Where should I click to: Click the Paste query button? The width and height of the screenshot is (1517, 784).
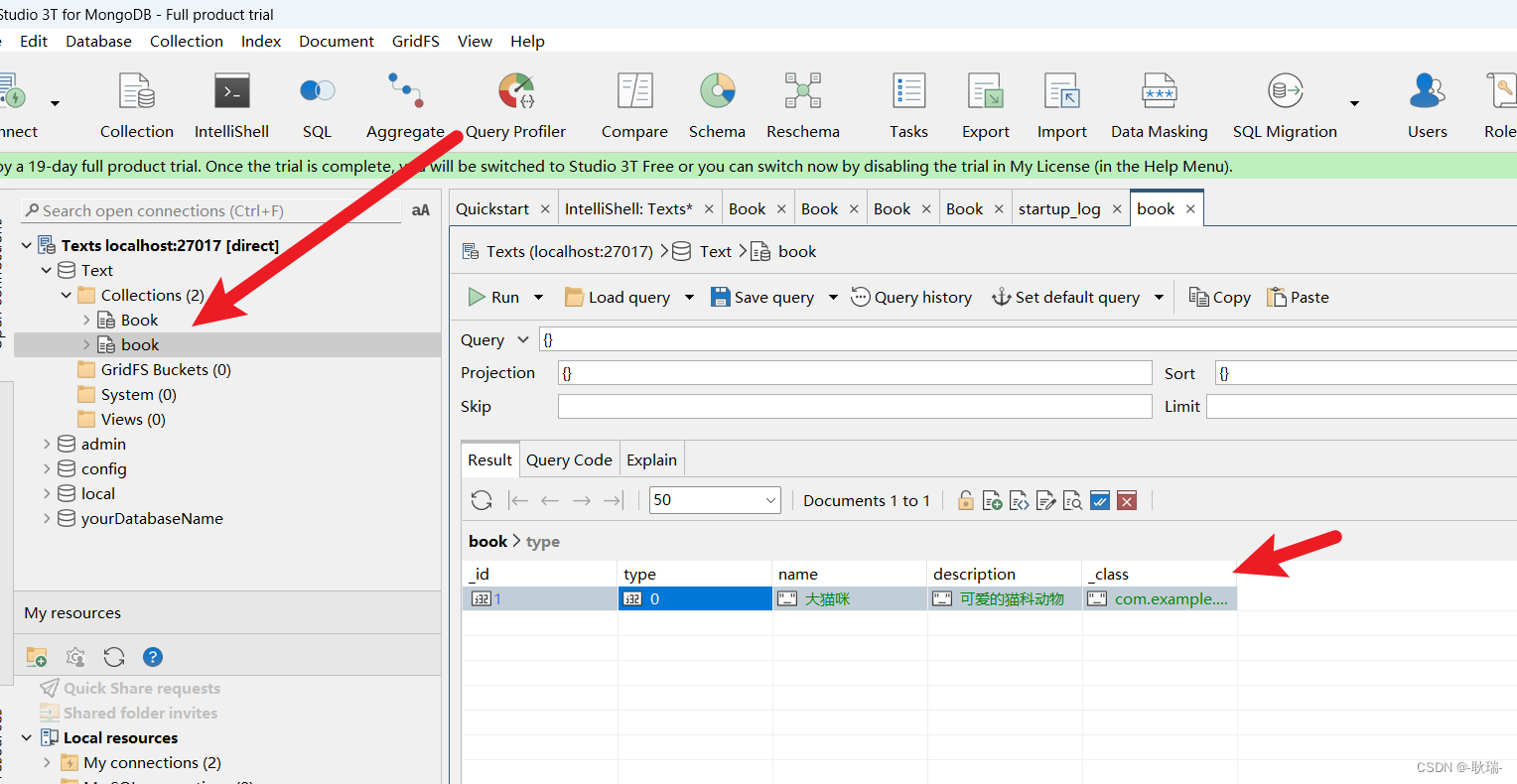click(1298, 297)
